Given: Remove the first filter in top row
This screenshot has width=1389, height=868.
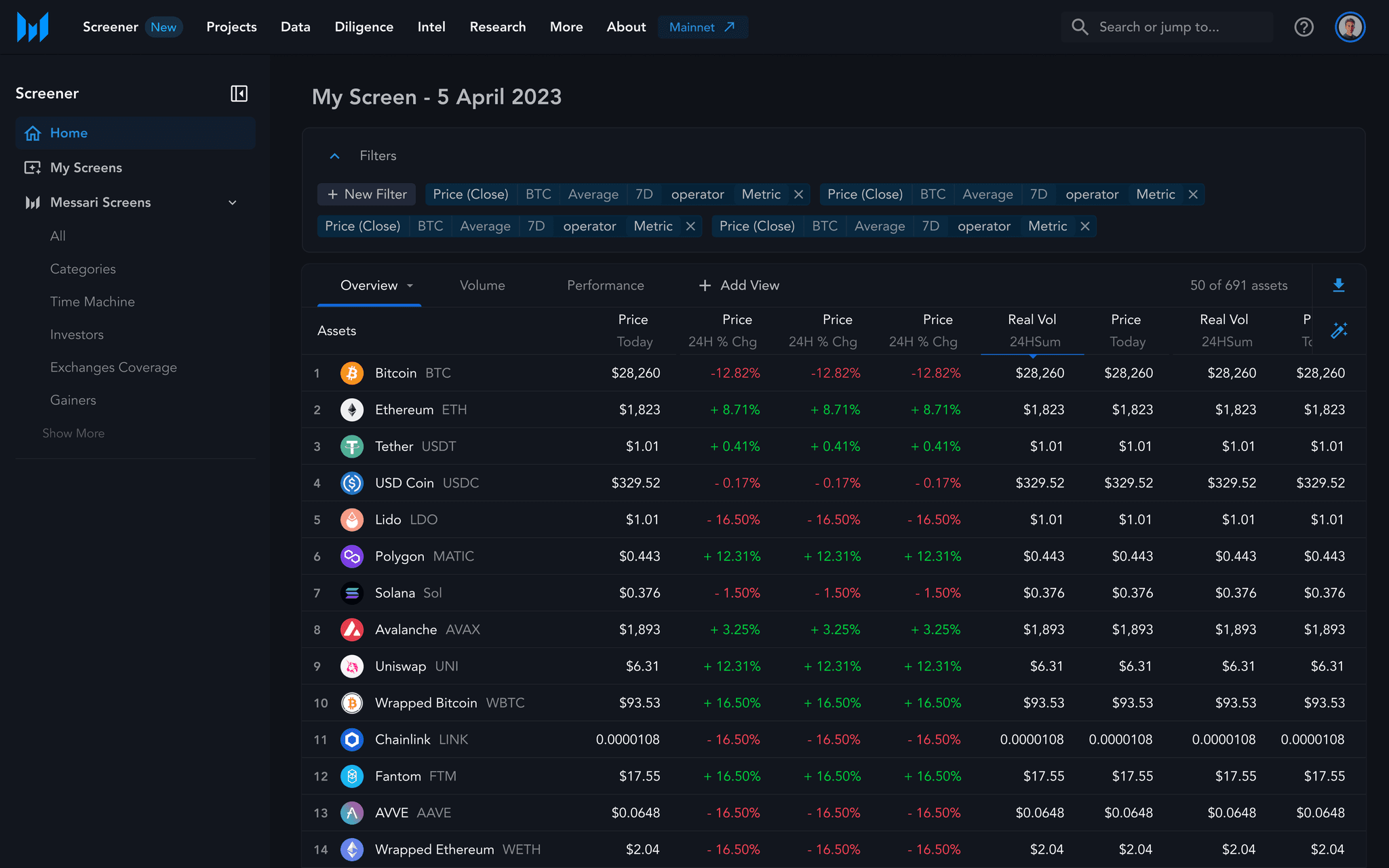Looking at the screenshot, I should click(799, 195).
